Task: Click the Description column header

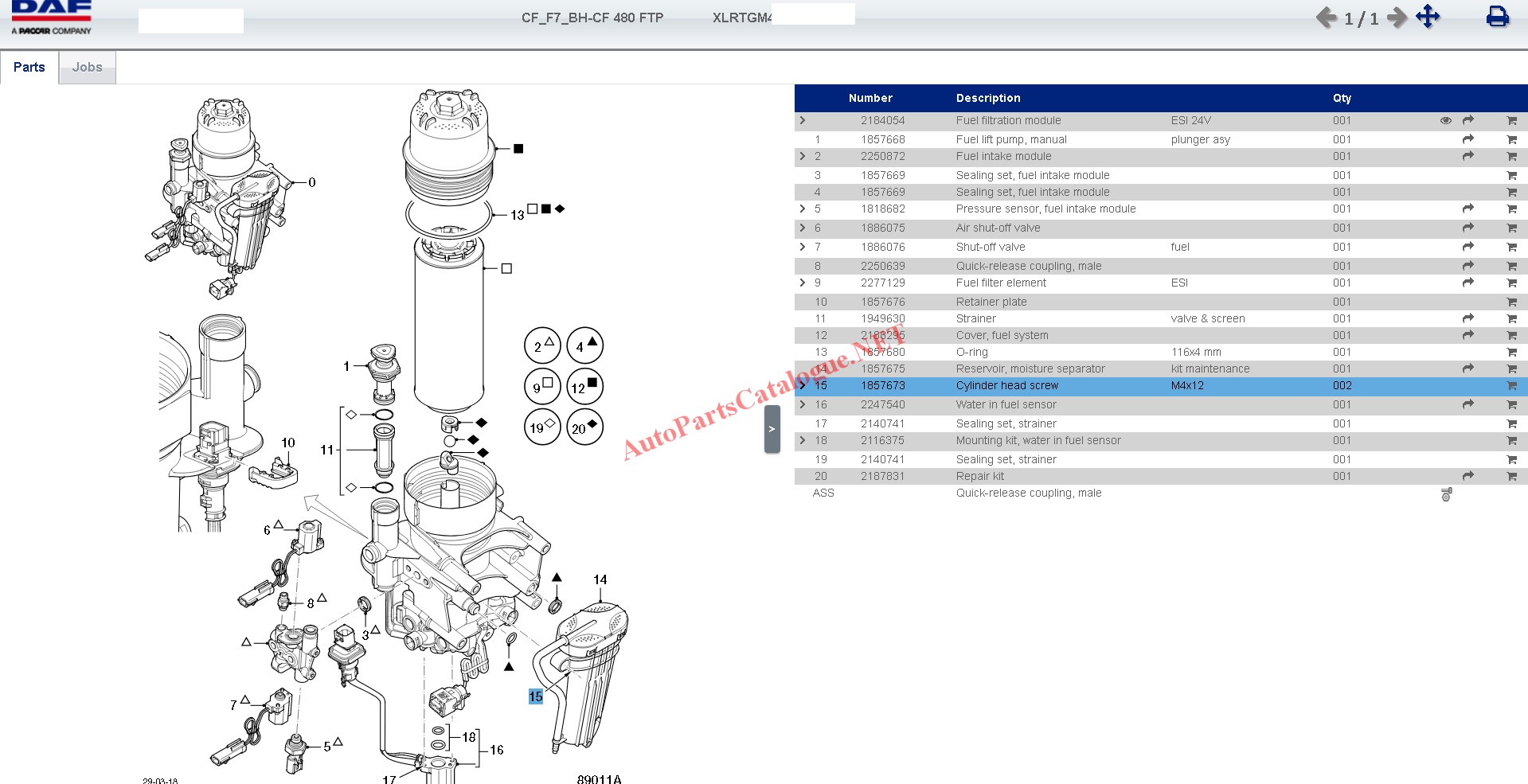Action: tap(987, 98)
